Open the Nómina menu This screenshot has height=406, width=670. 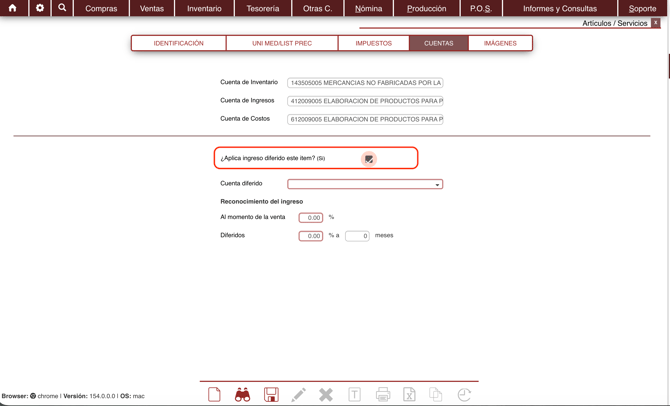point(368,8)
